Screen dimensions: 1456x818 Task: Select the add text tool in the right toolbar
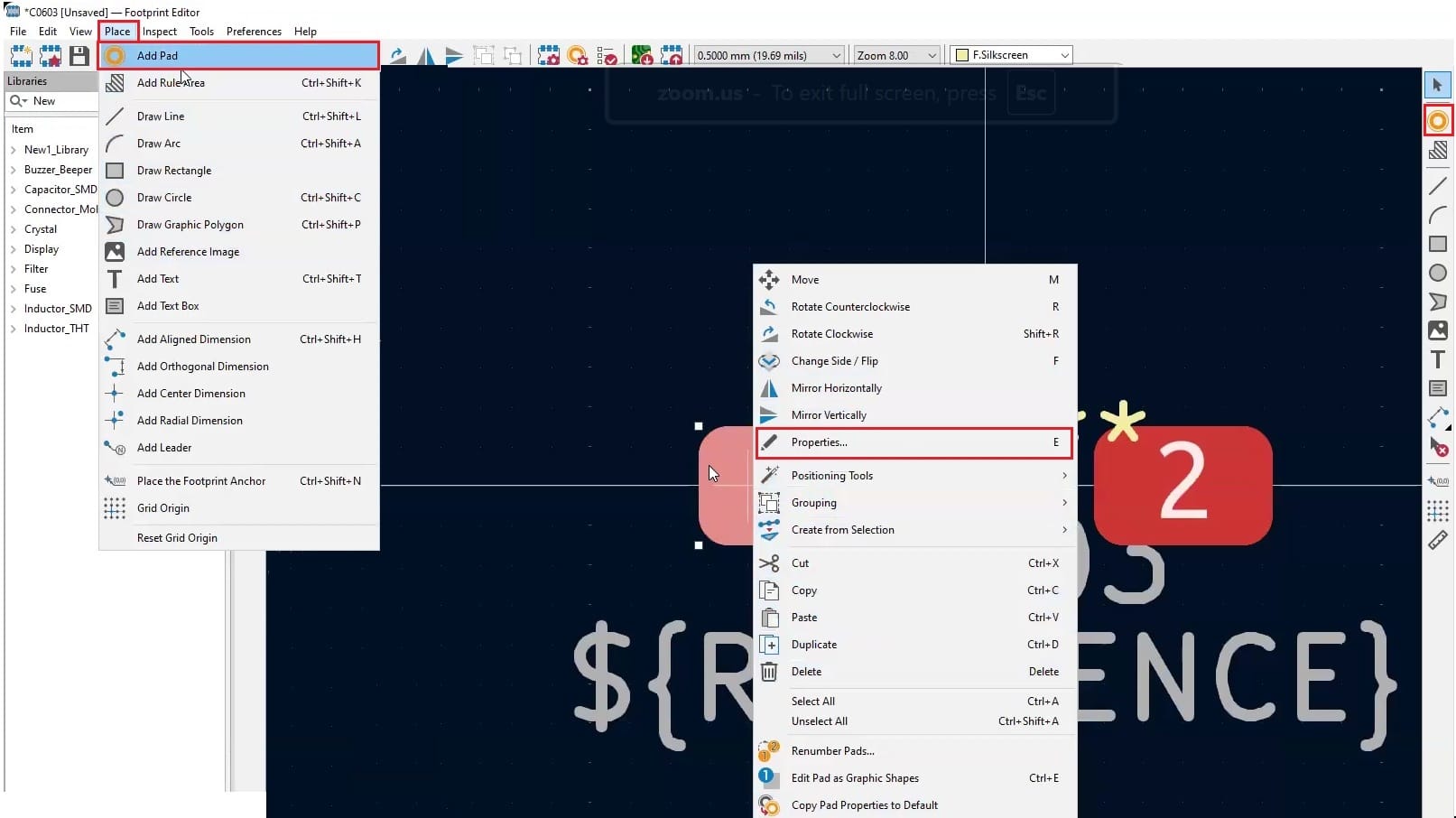(x=1438, y=359)
